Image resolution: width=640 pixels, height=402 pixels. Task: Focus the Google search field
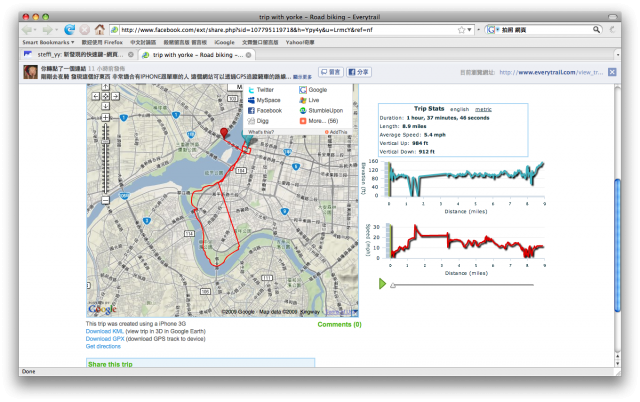(546, 30)
